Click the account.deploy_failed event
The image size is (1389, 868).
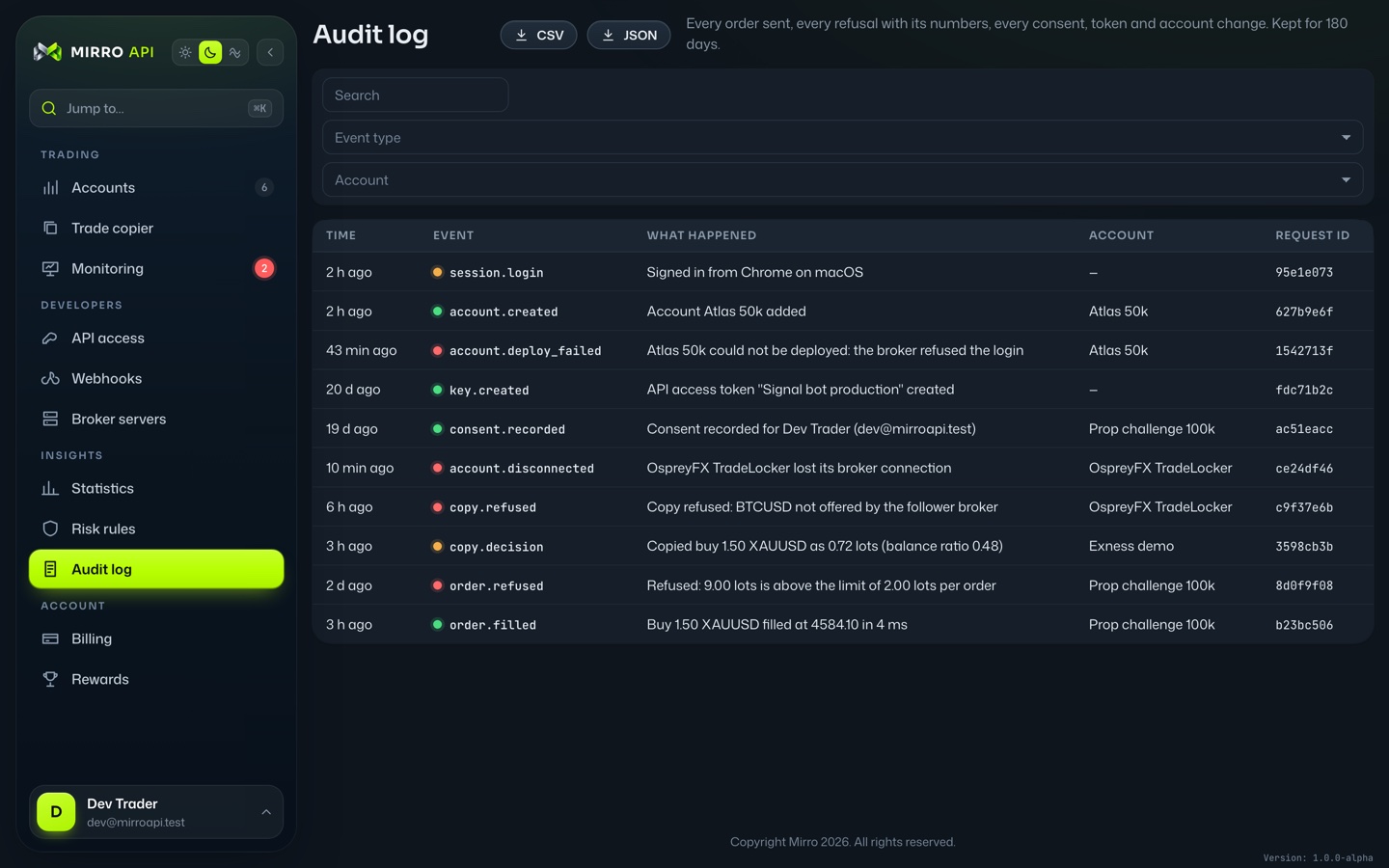pos(525,351)
